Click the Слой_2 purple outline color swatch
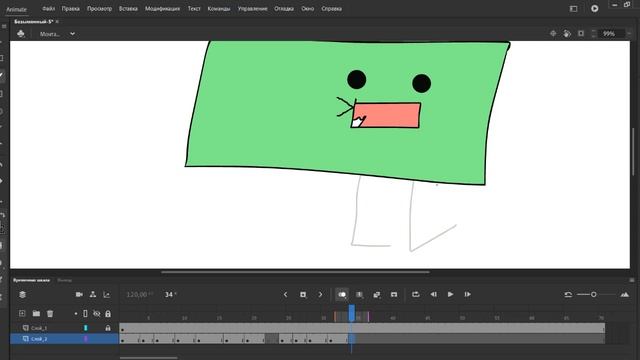 coord(86,339)
